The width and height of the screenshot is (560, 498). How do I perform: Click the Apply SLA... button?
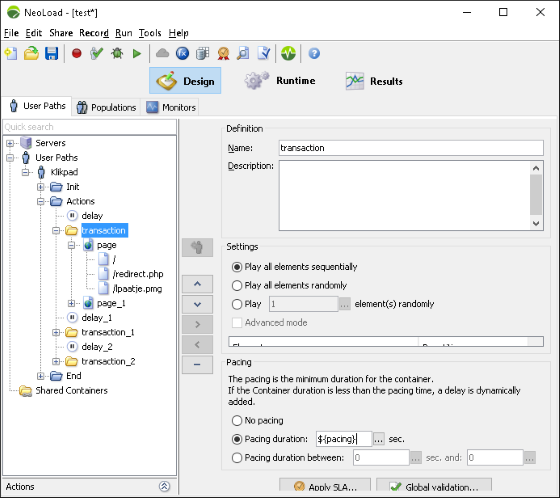(325, 486)
